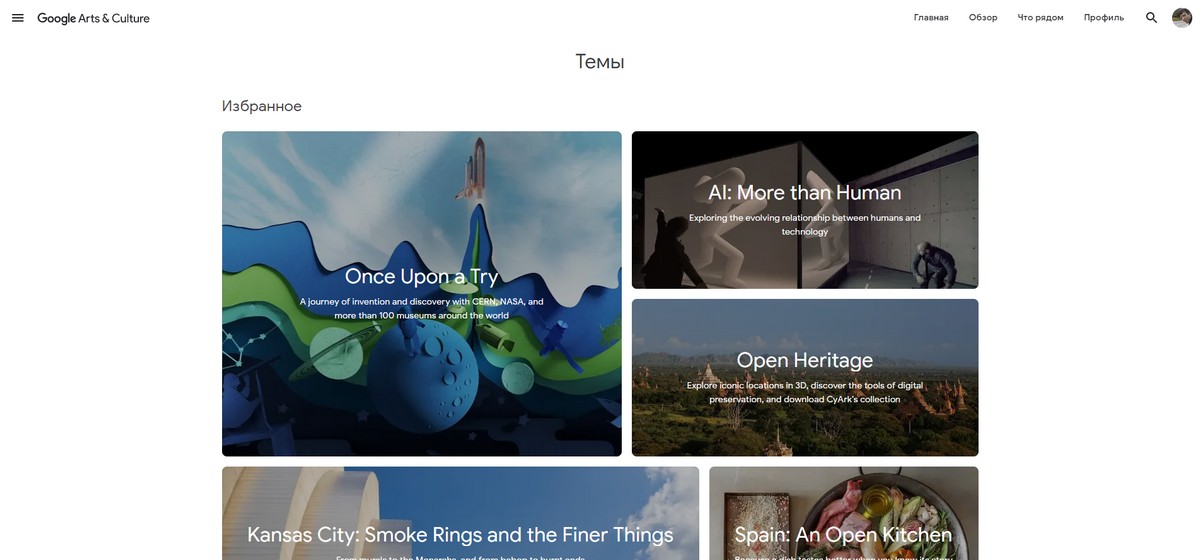1200x560 pixels.
Task: Open the Обзор navigation item
Action: pyautogui.click(x=983, y=18)
